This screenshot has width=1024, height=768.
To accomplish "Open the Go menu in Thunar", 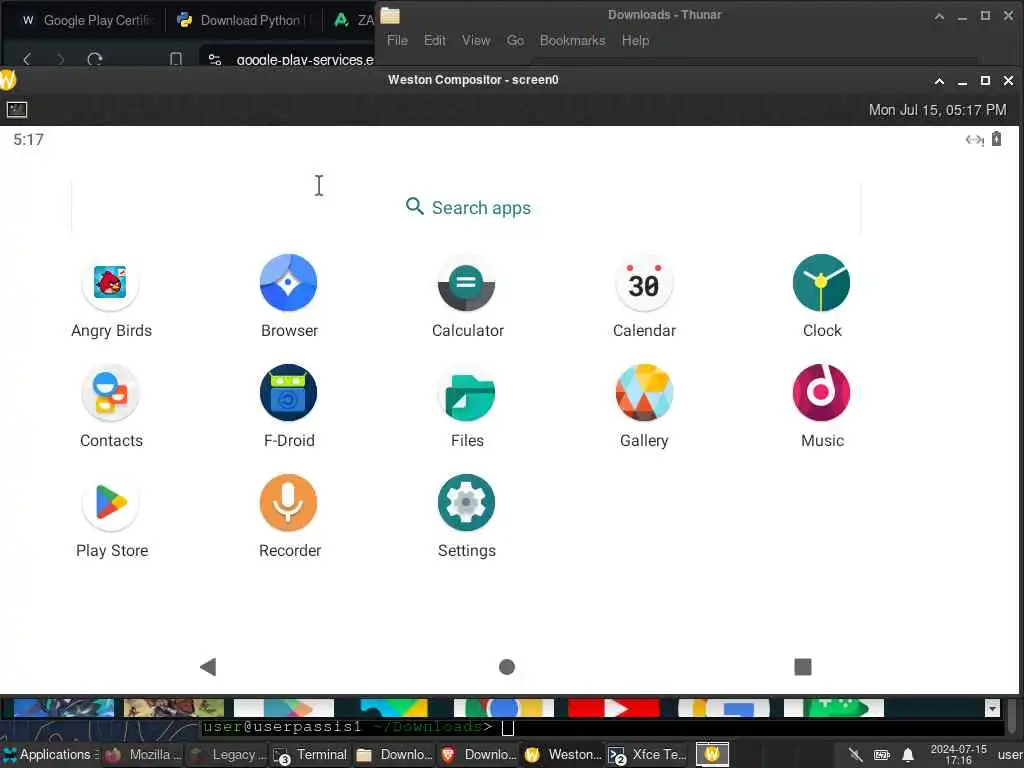I will pos(515,40).
